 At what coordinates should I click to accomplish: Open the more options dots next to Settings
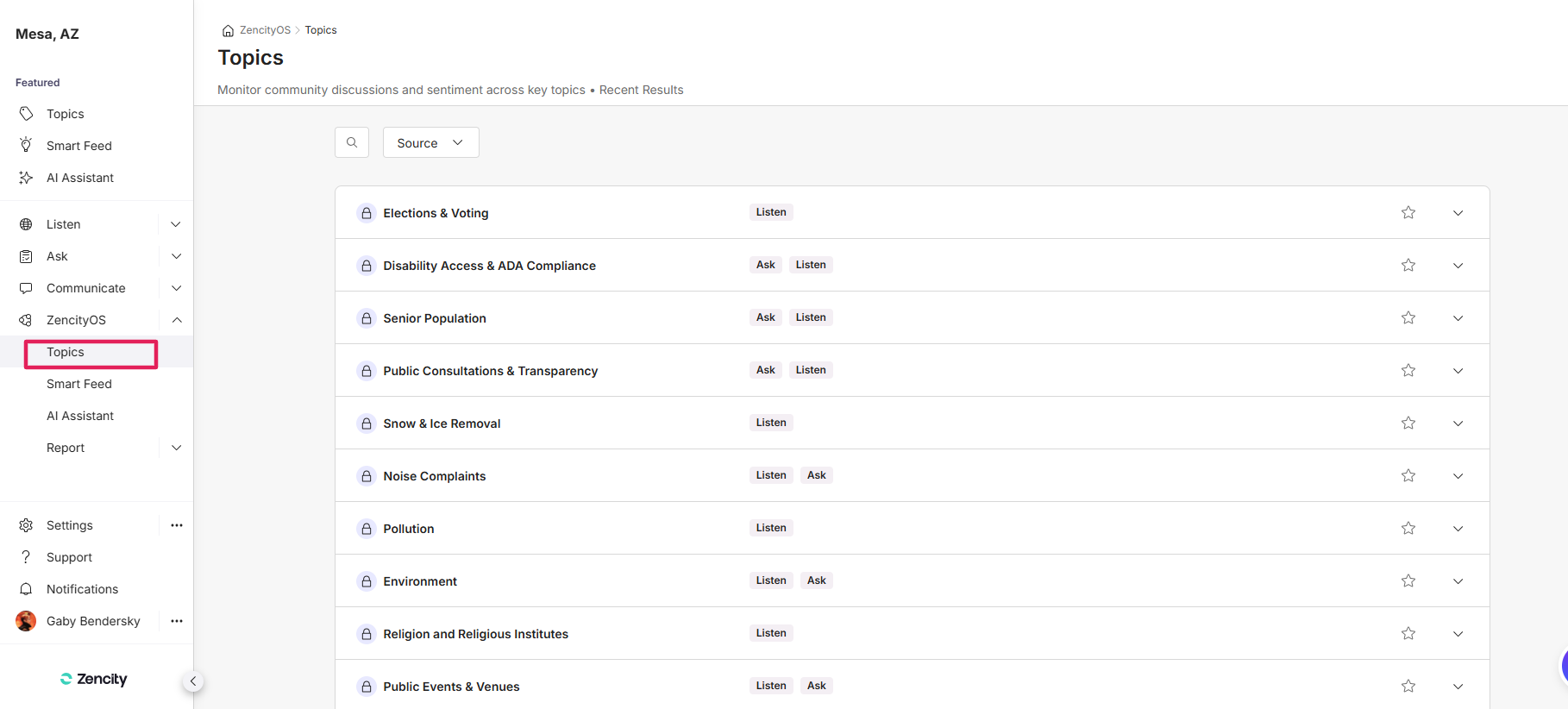click(x=177, y=525)
